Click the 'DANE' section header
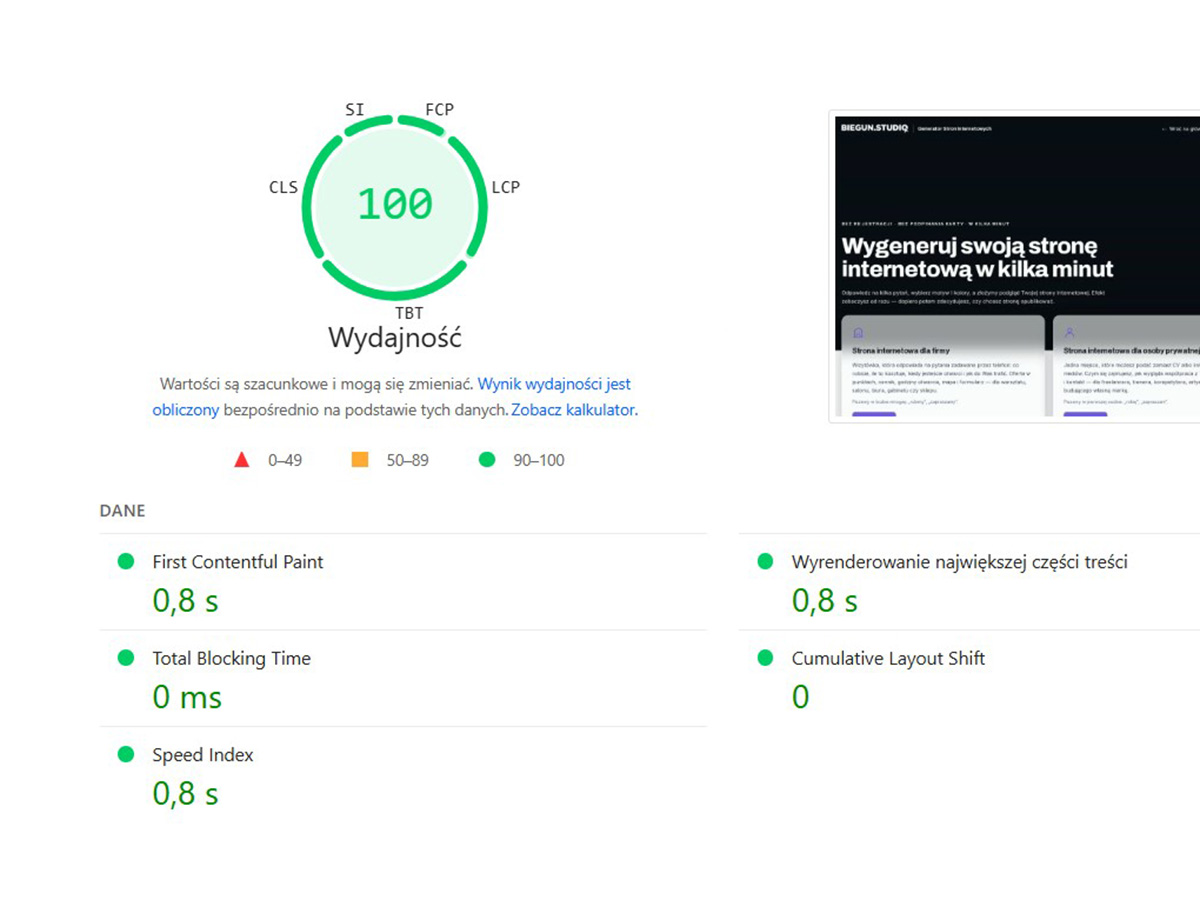 123,511
